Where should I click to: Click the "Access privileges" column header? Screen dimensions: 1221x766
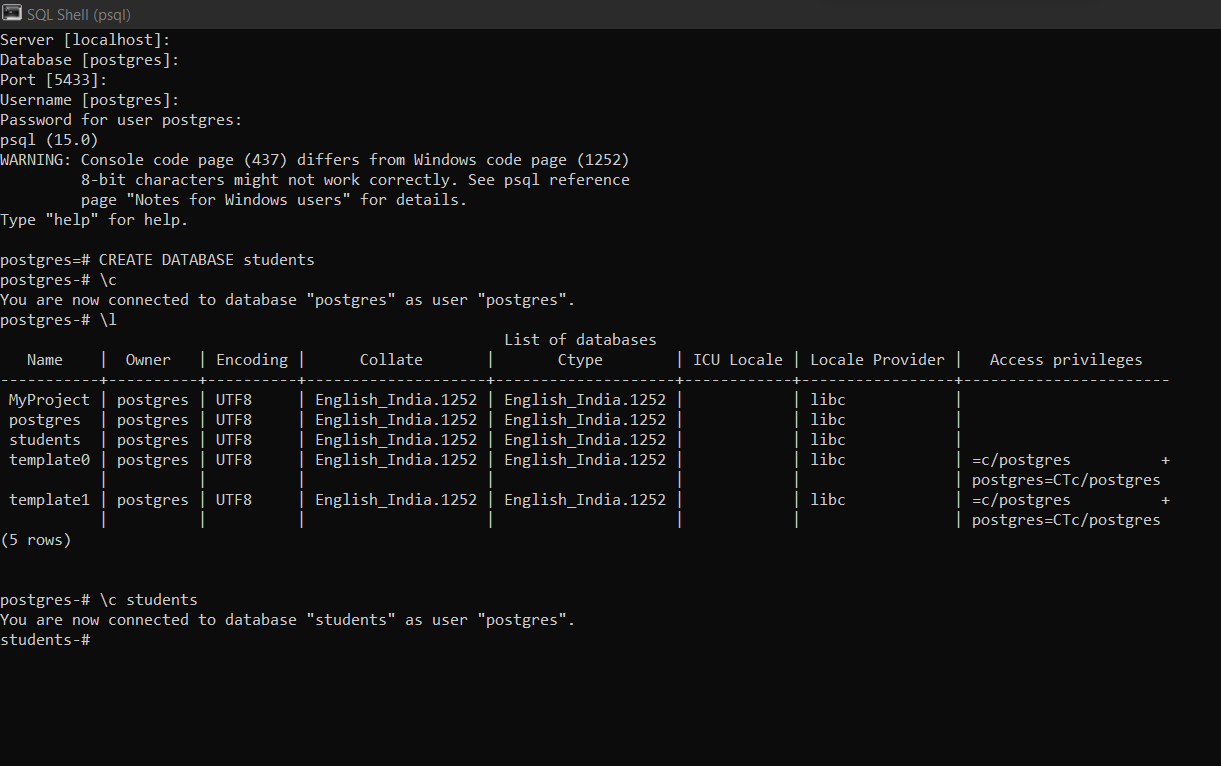point(1065,360)
